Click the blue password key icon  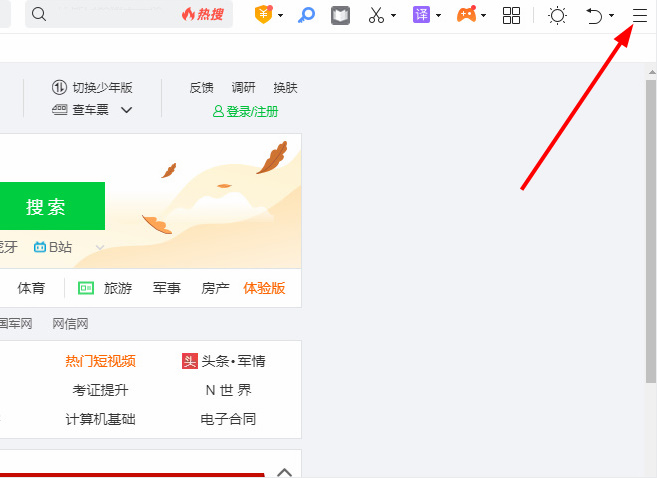pyautogui.click(x=306, y=16)
